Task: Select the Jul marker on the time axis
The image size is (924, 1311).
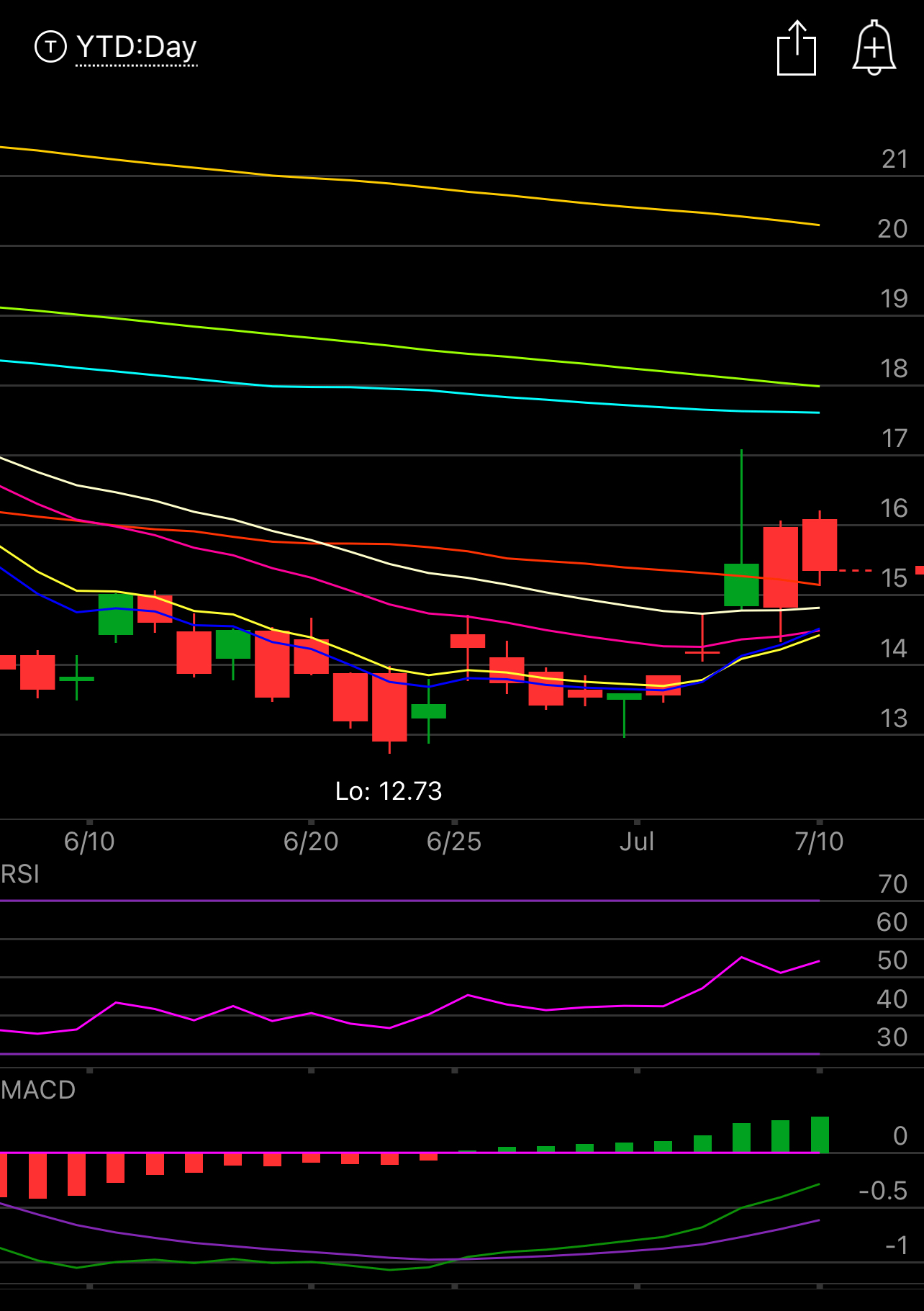Action: pos(637,841)
